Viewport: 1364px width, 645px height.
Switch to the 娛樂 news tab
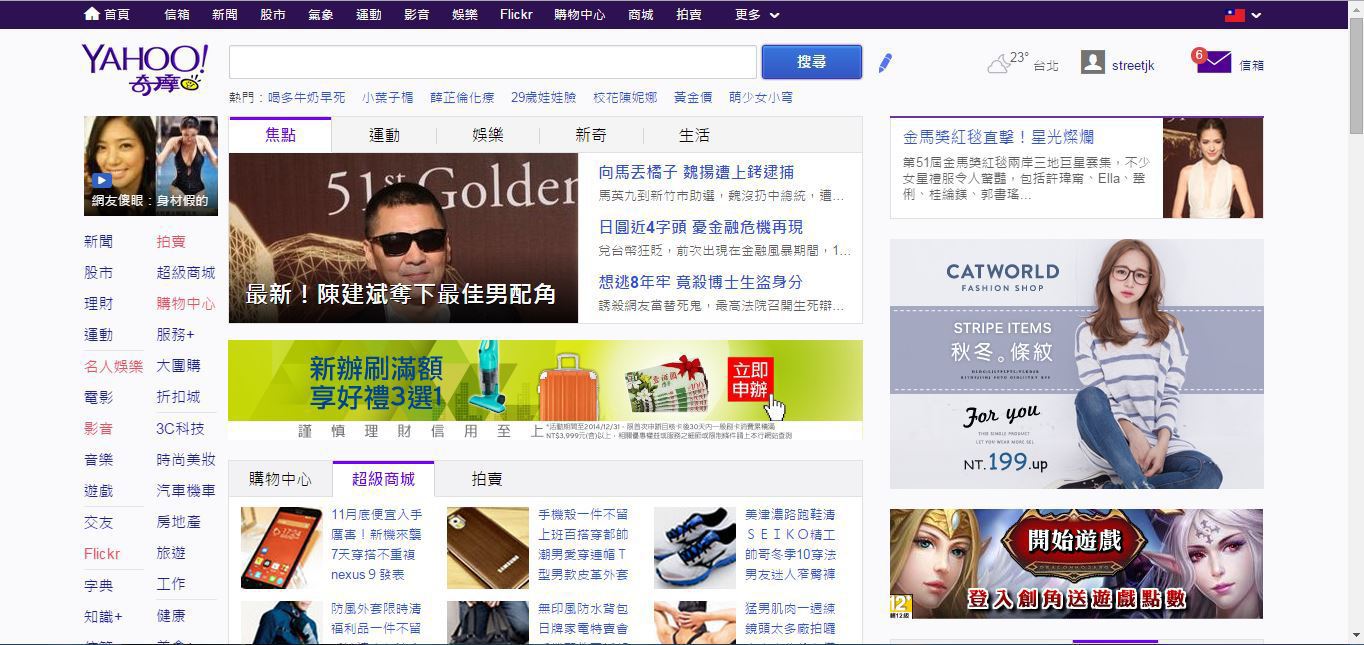(488, 135)
